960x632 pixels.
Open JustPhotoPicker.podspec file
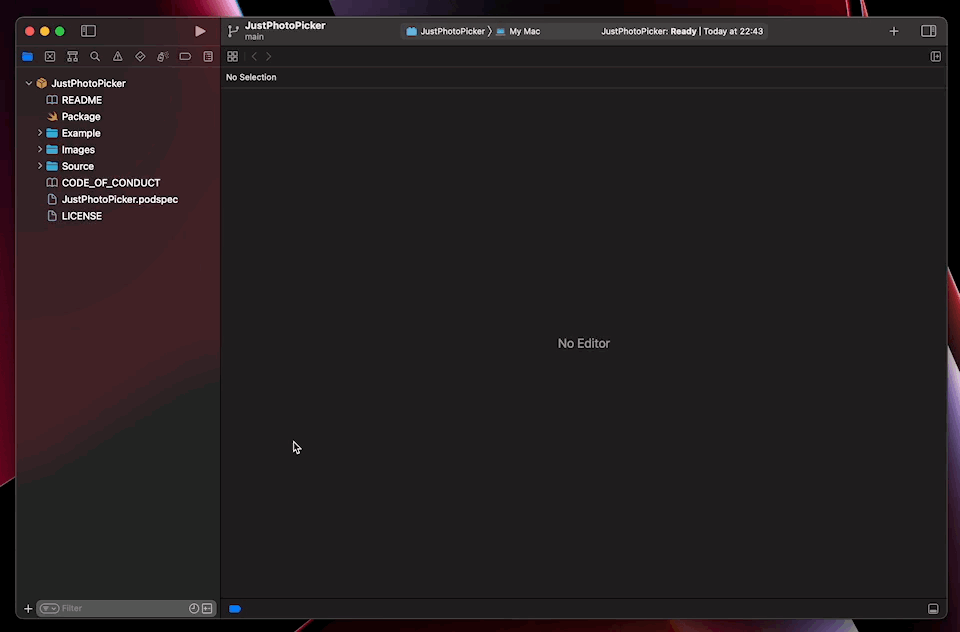coord(118,199)
